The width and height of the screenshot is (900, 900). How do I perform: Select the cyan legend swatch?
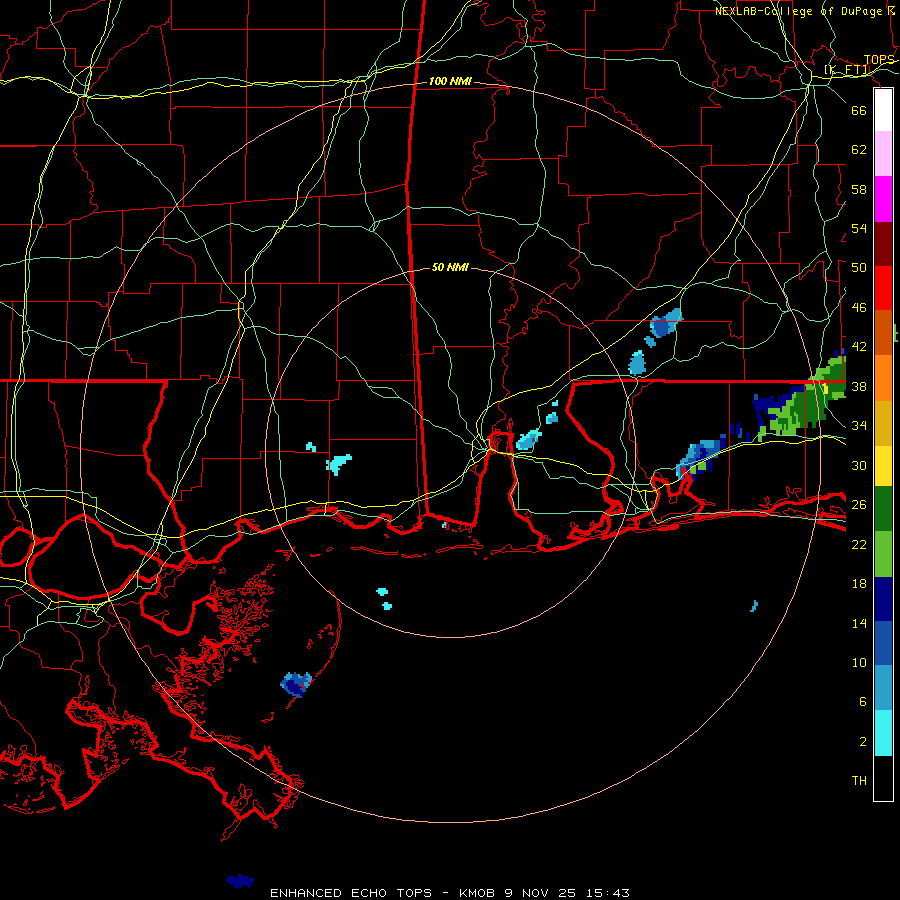pos(883,732)
